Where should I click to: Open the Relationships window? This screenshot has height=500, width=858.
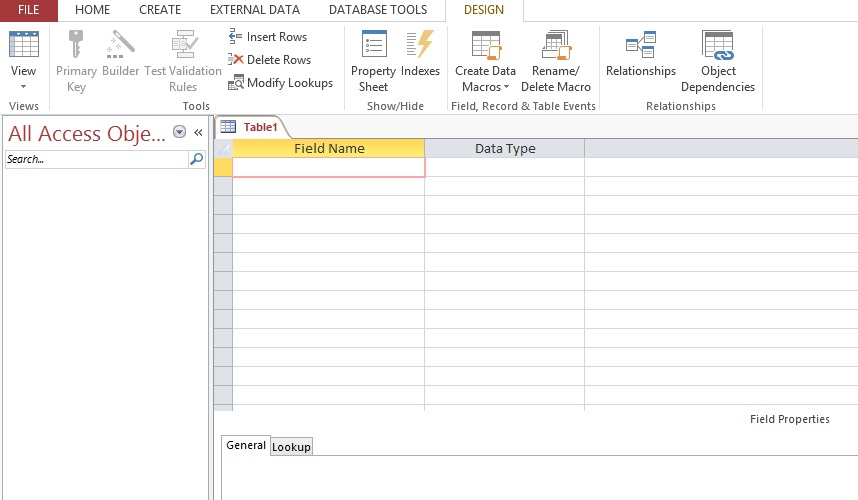[641, 54]
